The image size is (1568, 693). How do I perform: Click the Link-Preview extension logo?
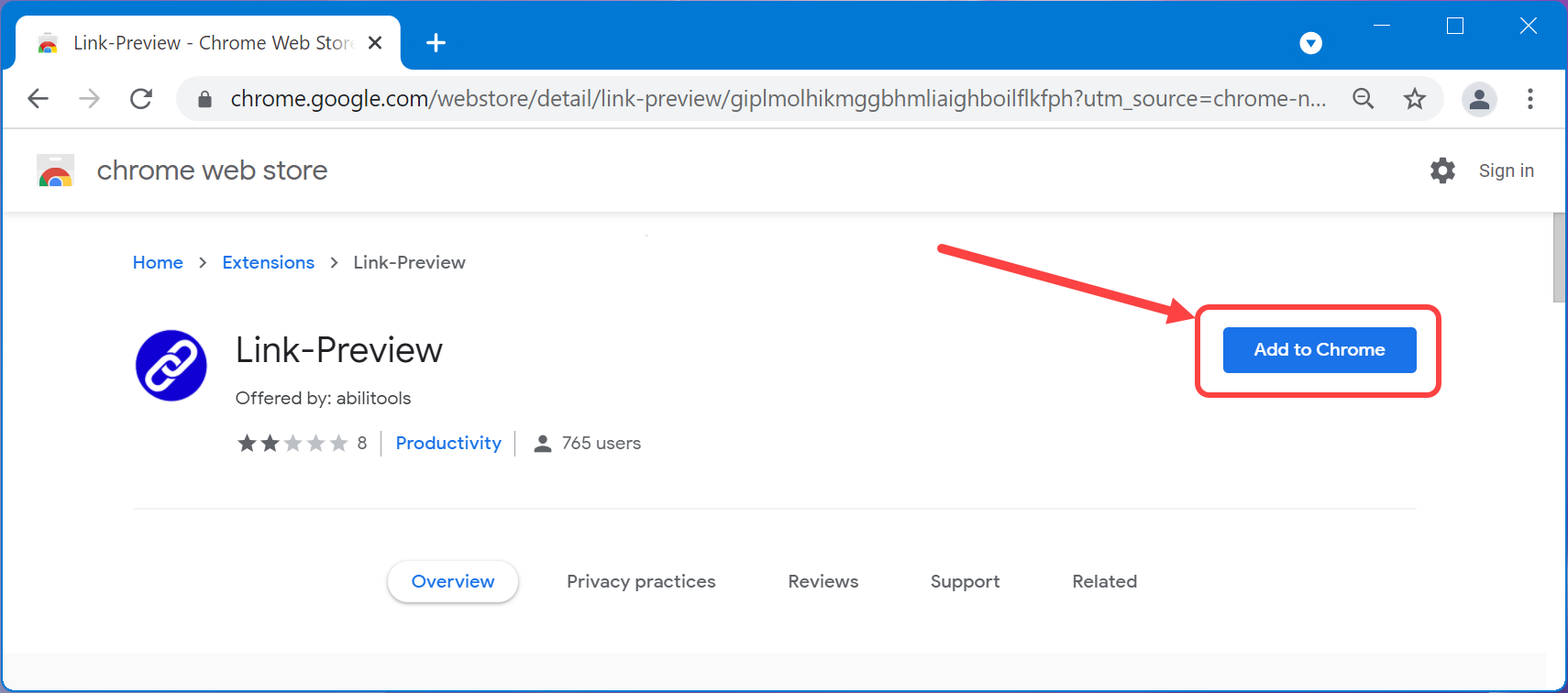[171, 366]
